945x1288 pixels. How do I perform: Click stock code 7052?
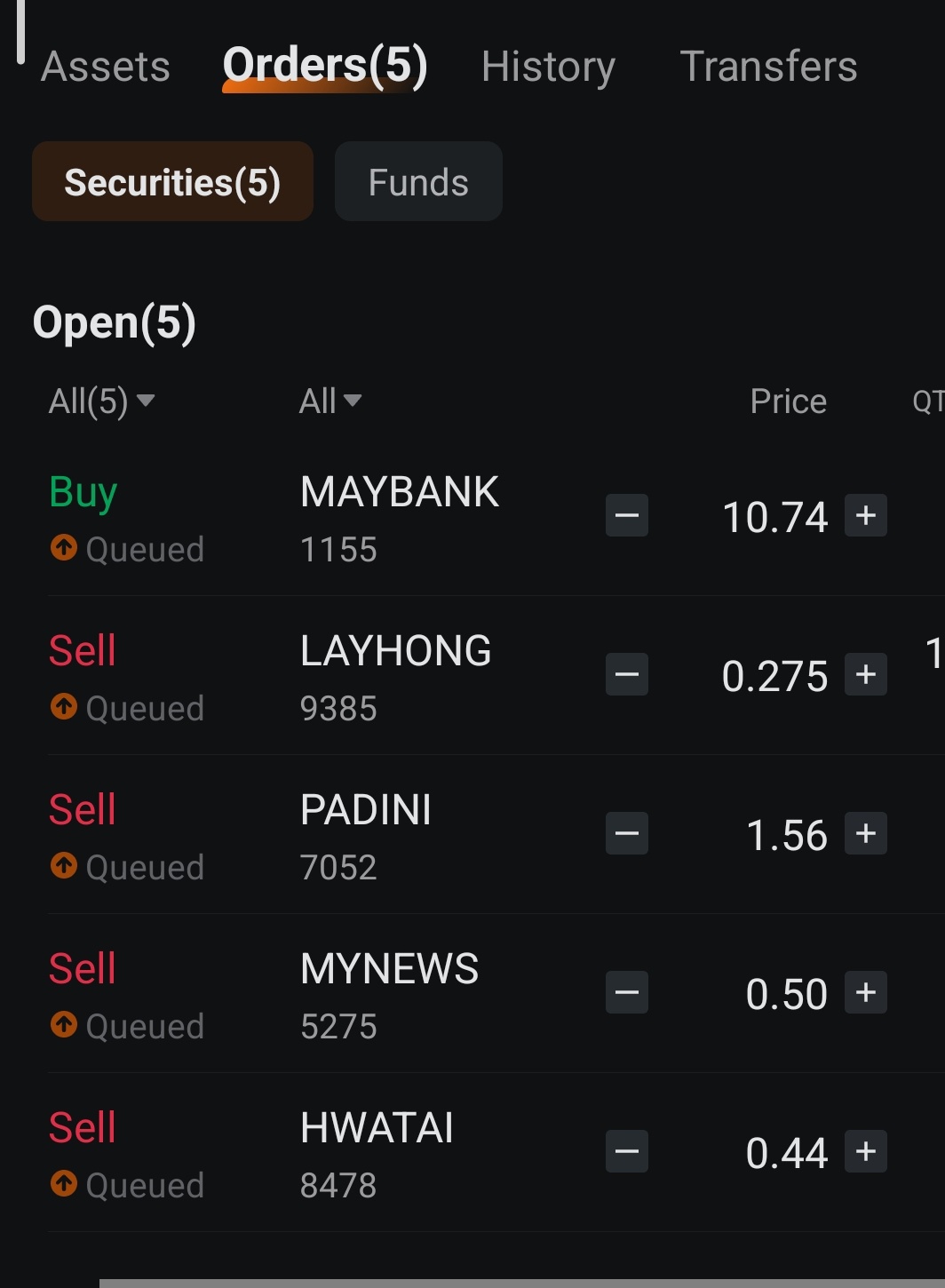pyautogui.click(x=338, y=868)
